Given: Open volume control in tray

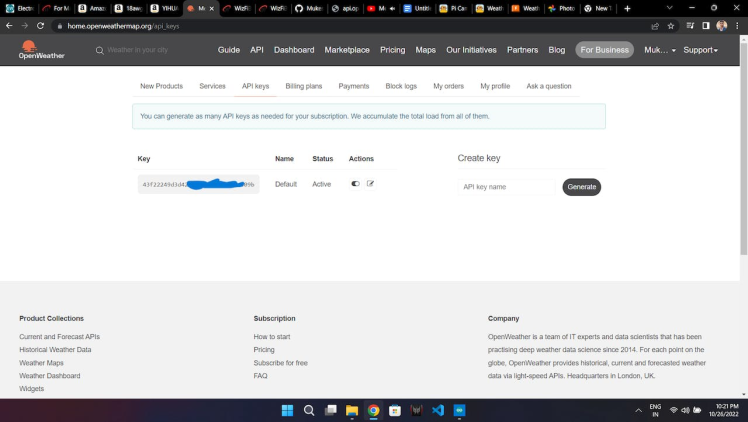Looking at the screenshot, I should [x=685, y=410].
